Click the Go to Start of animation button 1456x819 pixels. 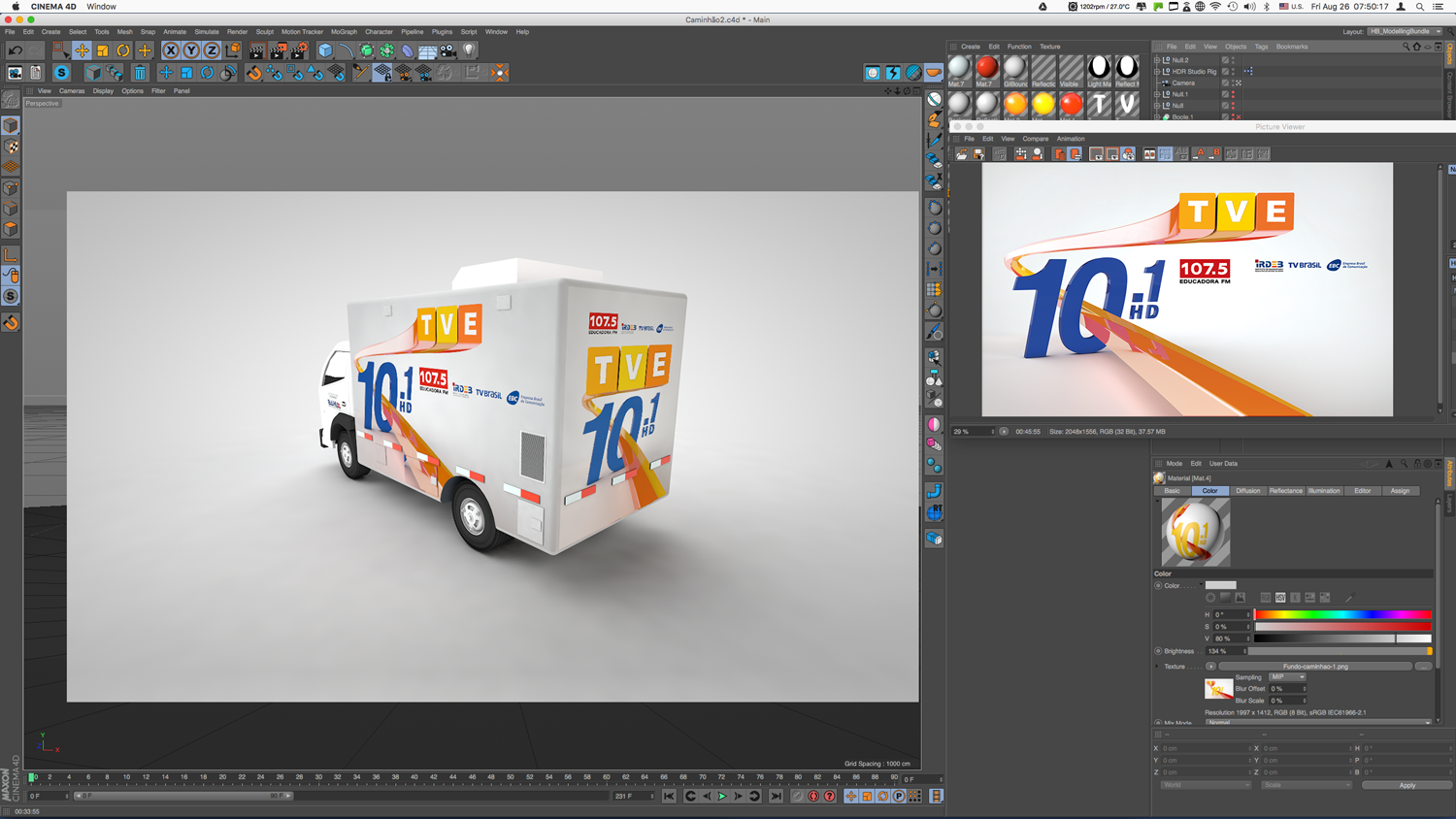click(x=669, y=797)
